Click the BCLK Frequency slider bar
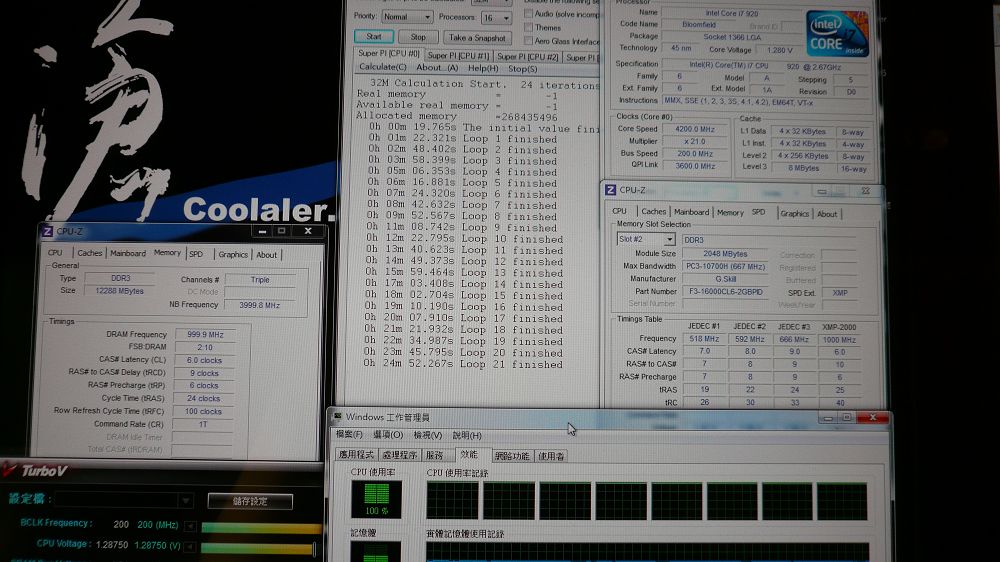 (x=261, y=528)
